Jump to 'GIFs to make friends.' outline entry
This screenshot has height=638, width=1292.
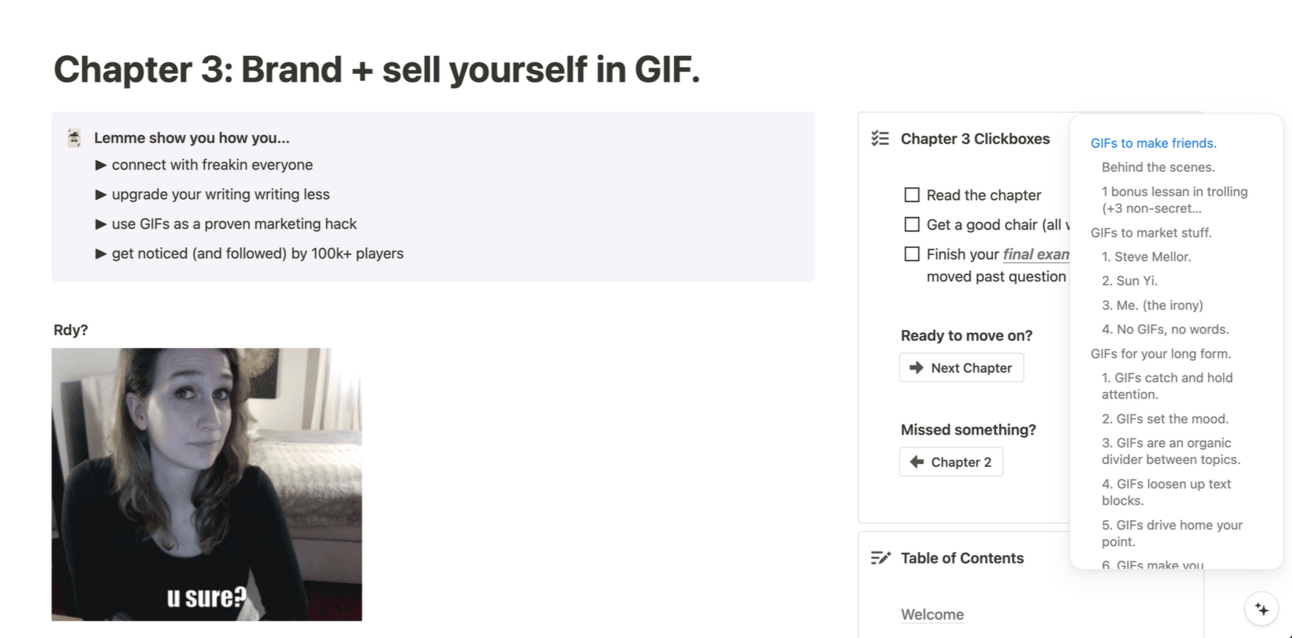coord(1153,143)
